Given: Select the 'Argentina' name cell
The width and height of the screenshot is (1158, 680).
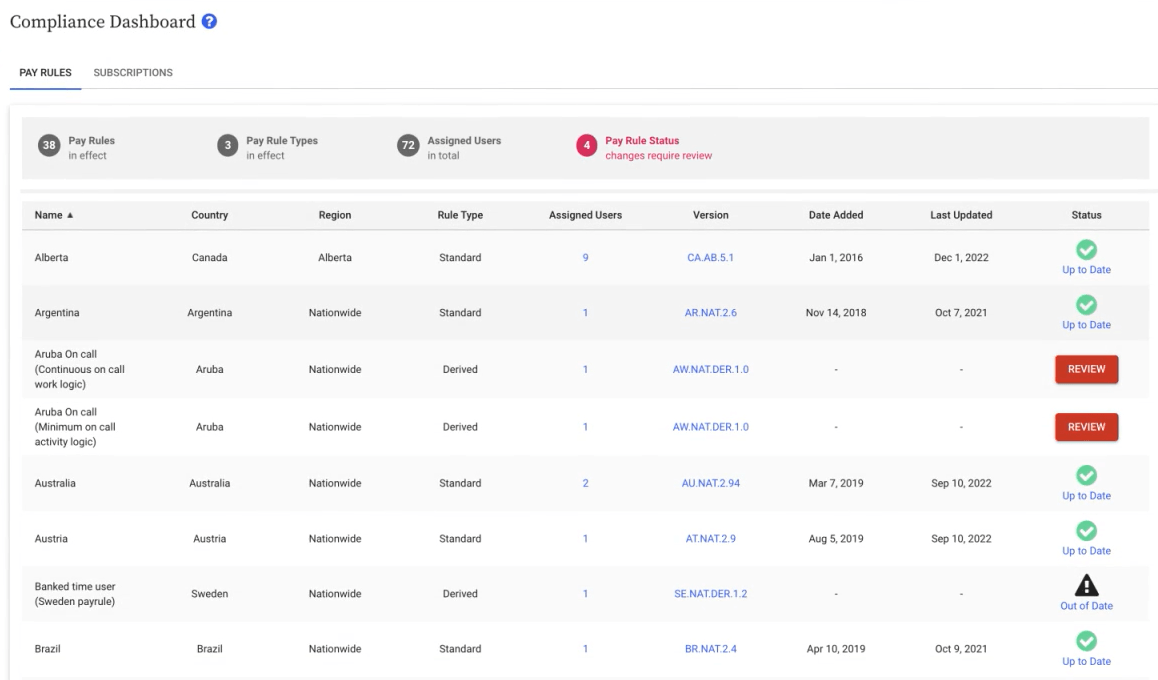Looking at the screenshot, I should click(57, 313).
